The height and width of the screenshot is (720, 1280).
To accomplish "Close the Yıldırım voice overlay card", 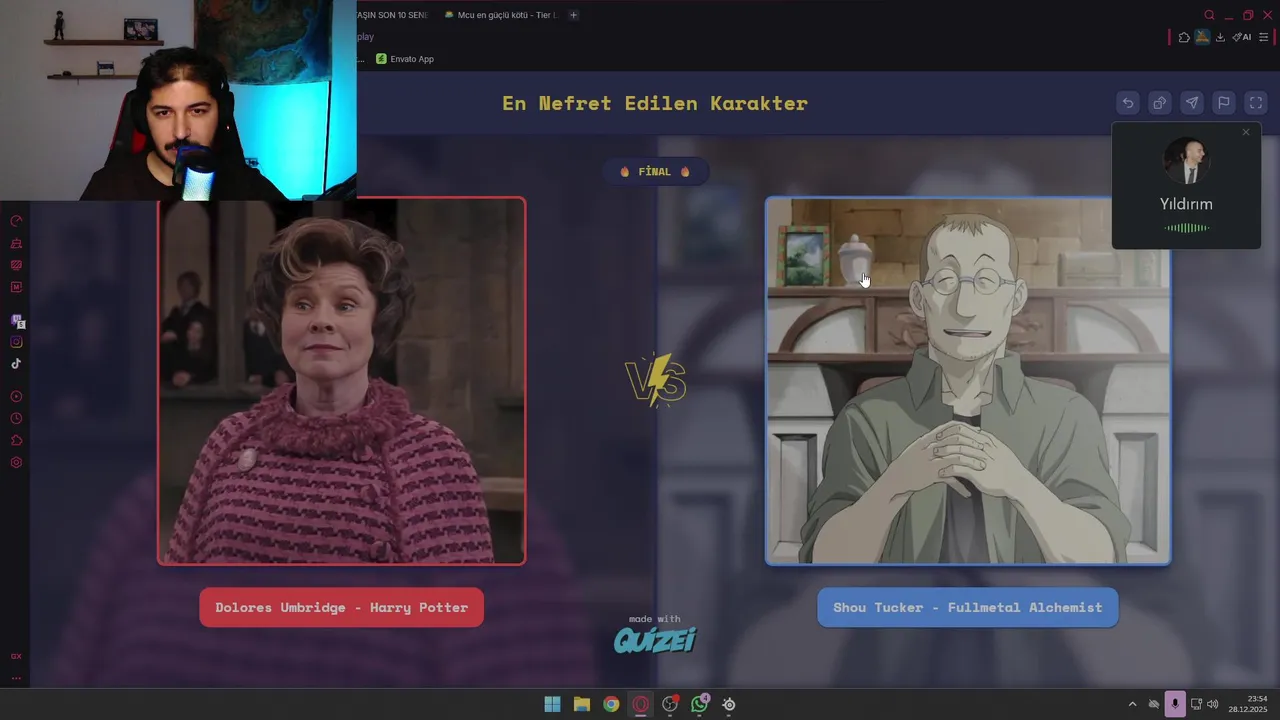I will click(1246, 132).
